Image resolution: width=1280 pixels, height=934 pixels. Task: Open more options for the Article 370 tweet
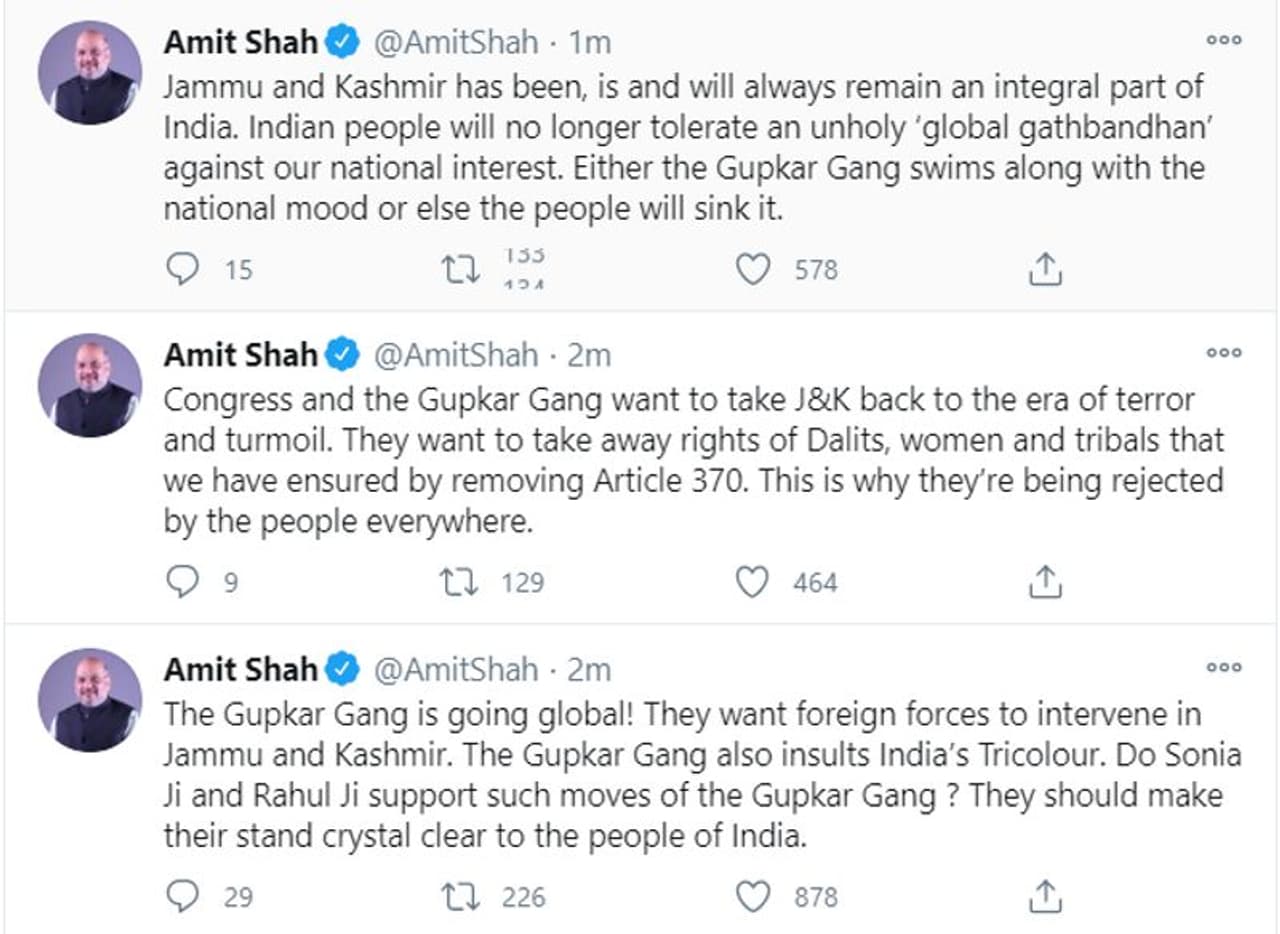pyautogui.click(x=1223, y=353)
